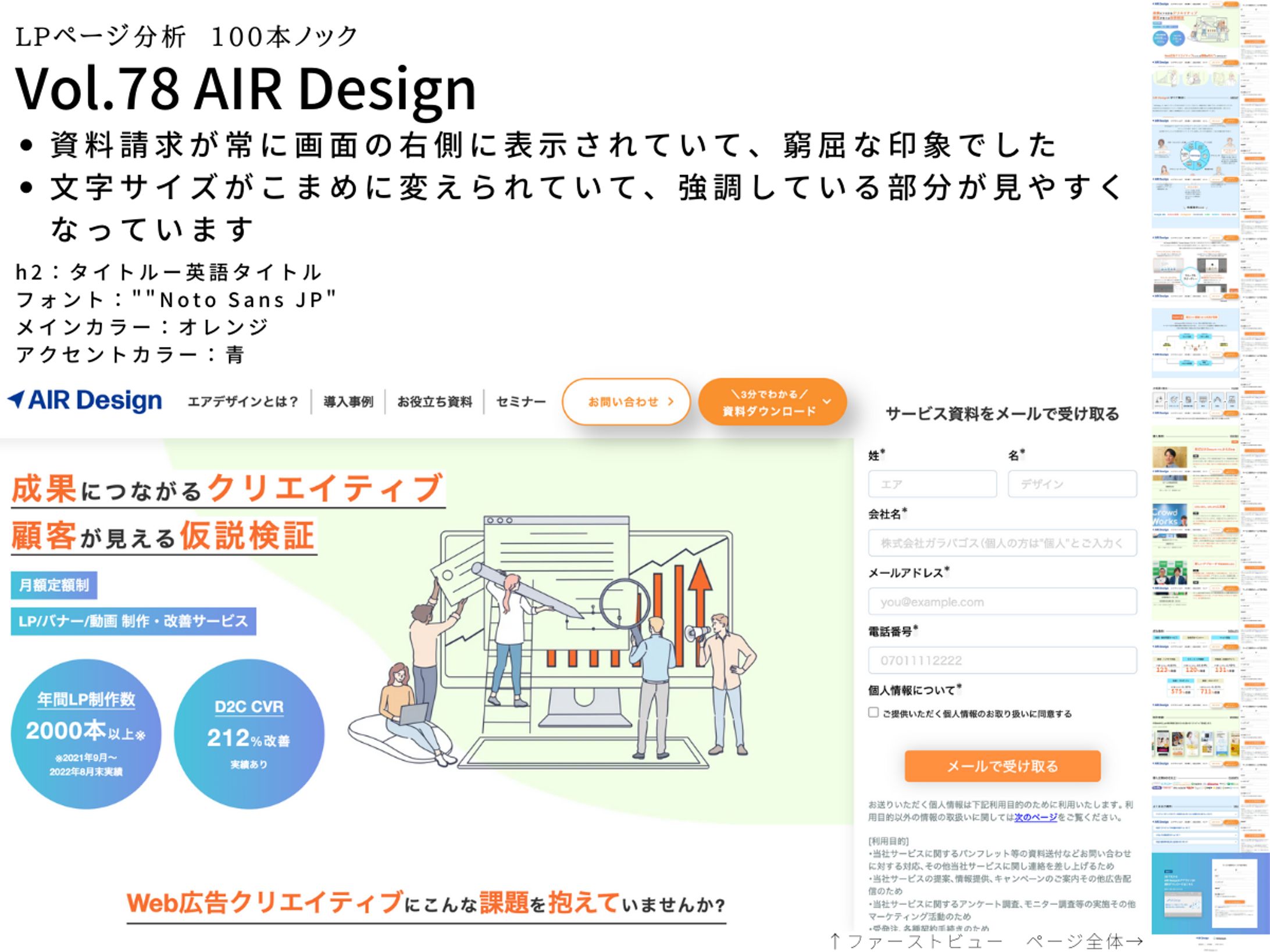Image resolution: width=1270 pixels, height=952 pixels.
Task: Focus the 姓 input field
Action: pyautogui.click(x=932, y=484)
